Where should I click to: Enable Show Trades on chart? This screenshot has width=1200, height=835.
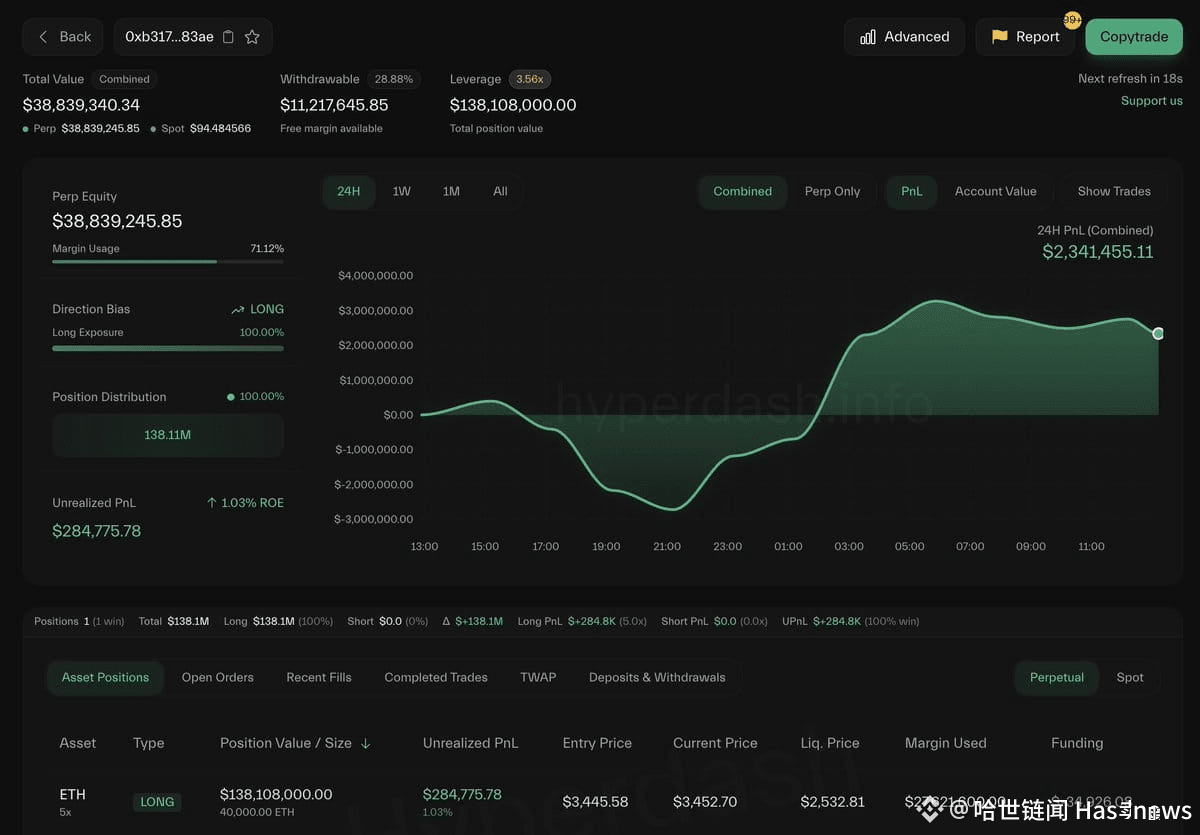pos(1113,191)
